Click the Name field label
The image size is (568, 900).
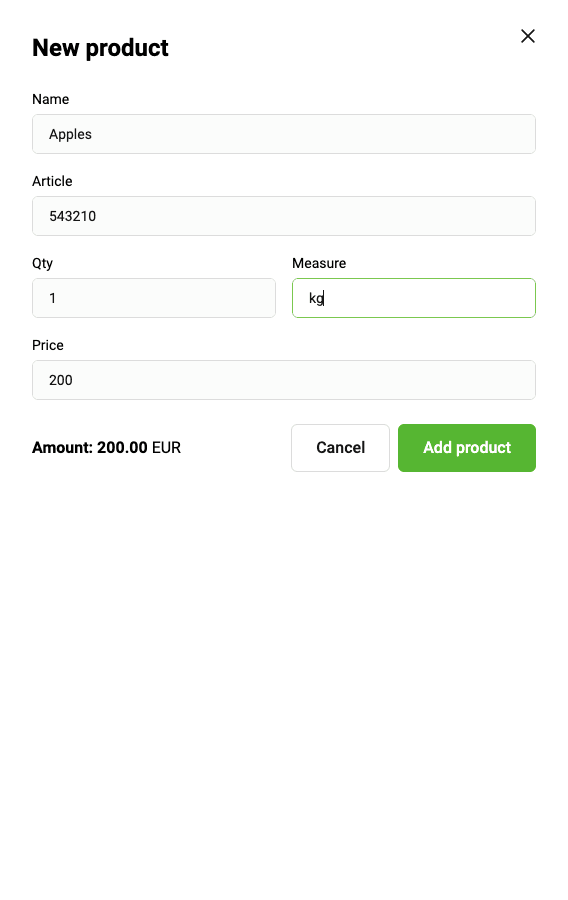50,99
